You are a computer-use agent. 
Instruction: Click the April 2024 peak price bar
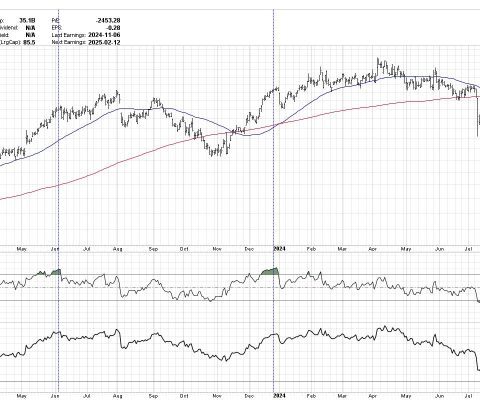(378, 64)
